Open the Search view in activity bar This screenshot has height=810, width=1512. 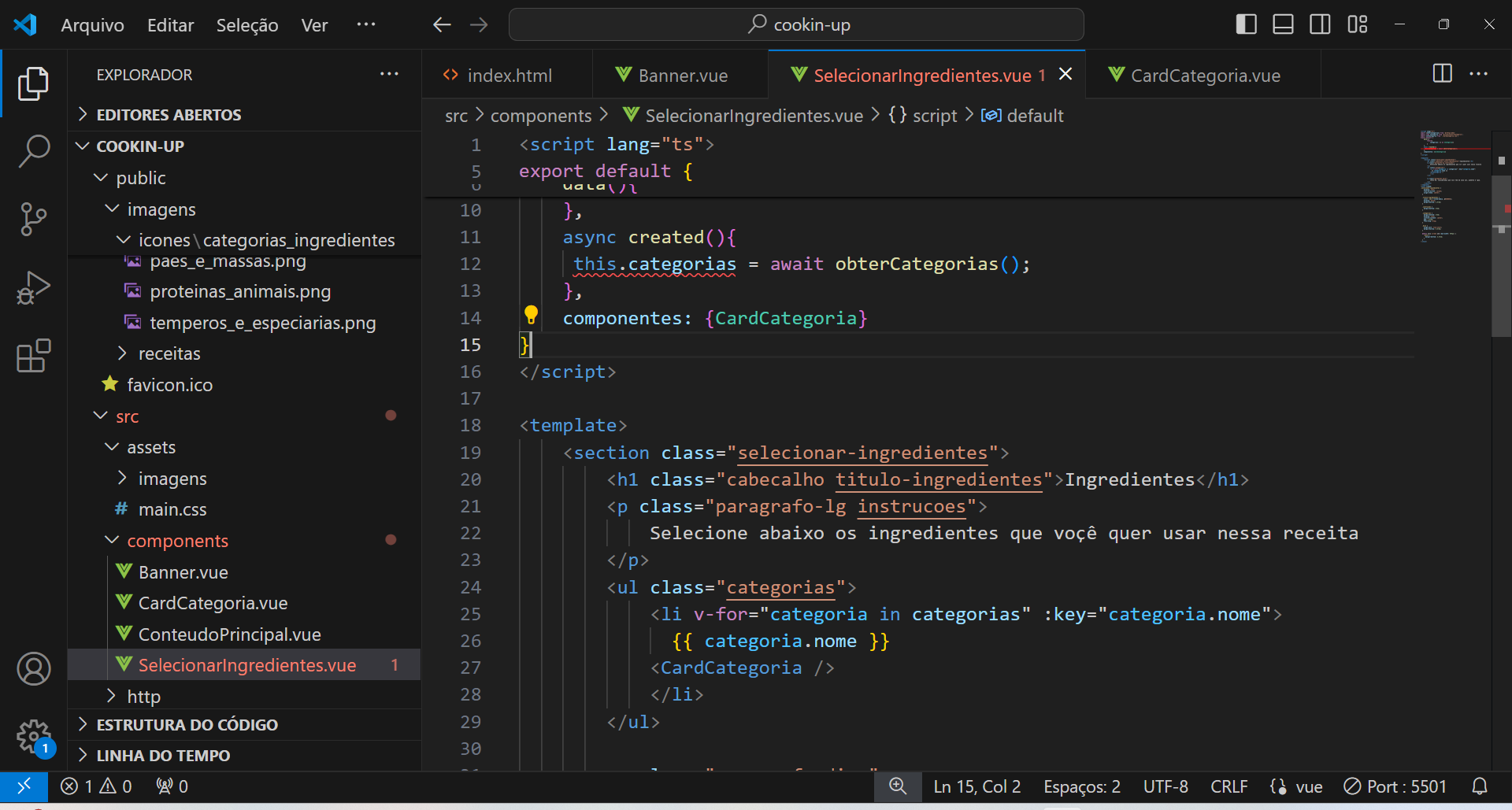(33, 151)
